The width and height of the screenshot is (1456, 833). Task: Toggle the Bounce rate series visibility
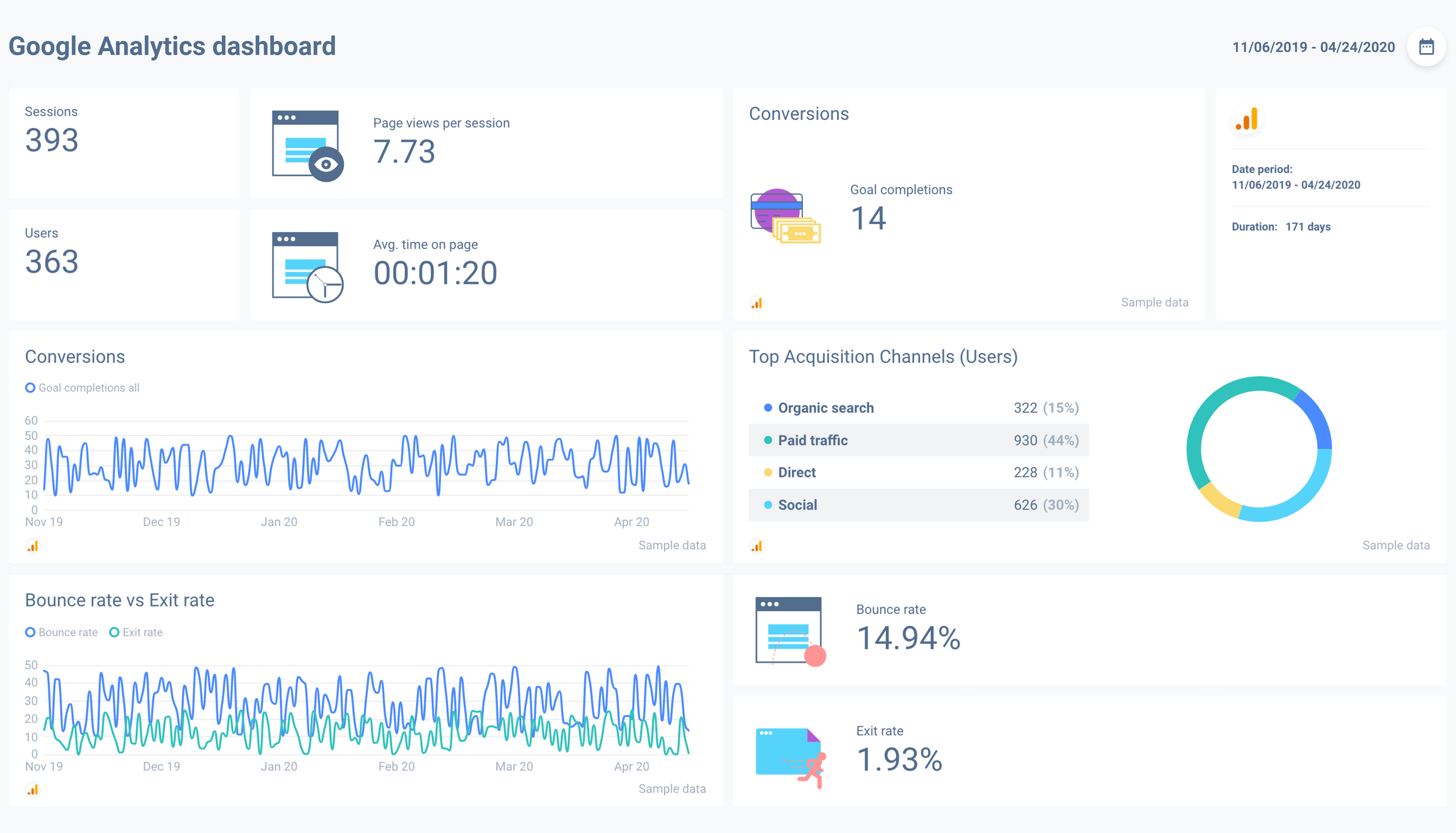tap(61, 632)
